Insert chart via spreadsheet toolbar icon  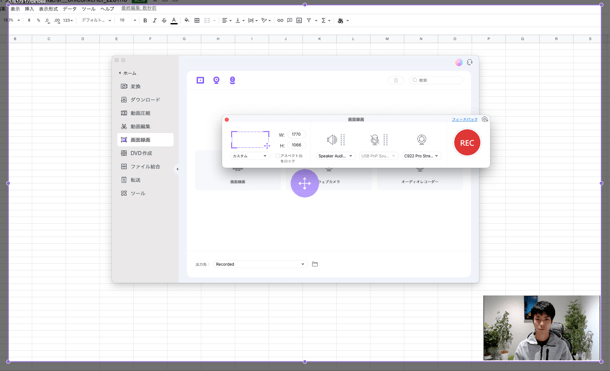(x=299, y=20)
